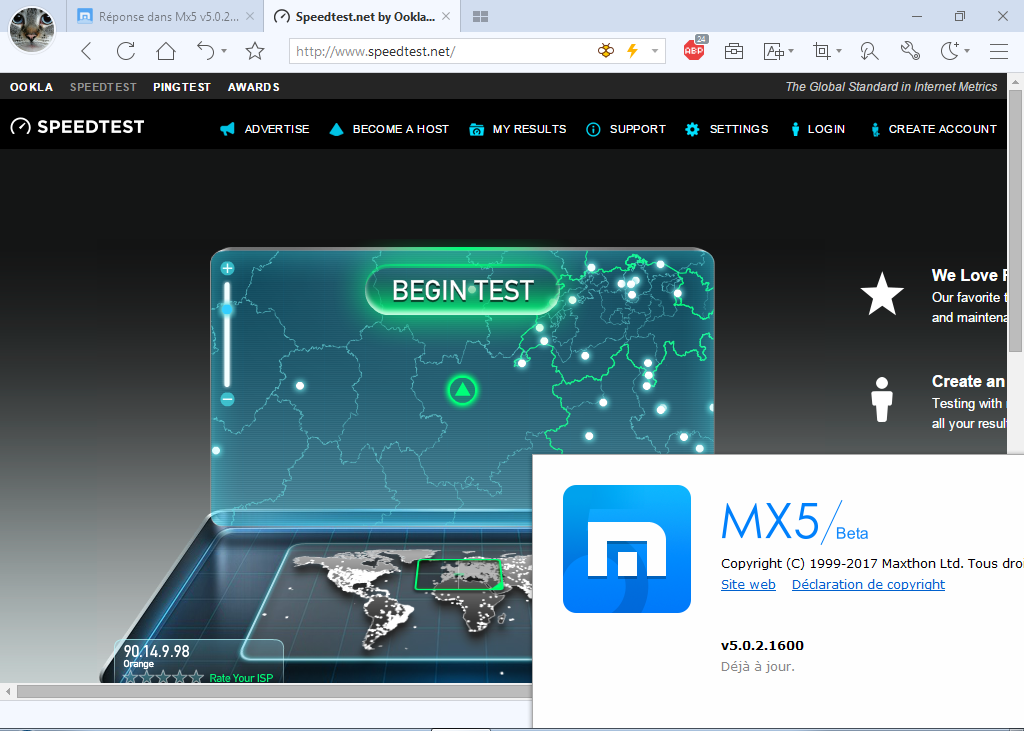
Task: Go back with the browser back arrow
Action: pyautogui.click(x=86, y=51)
